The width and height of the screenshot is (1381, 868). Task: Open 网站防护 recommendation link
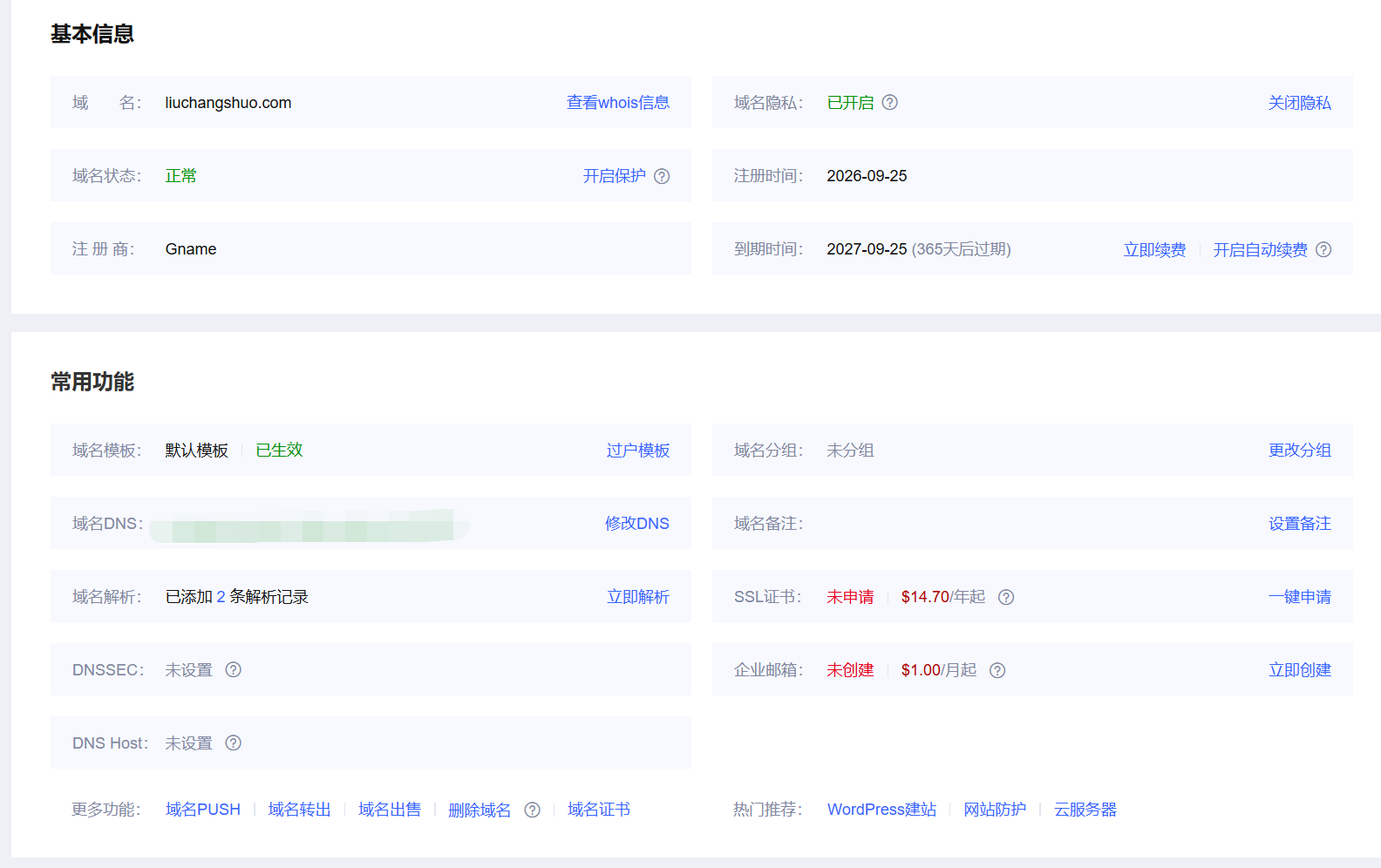pyautogui.click(x=995, y=809)
